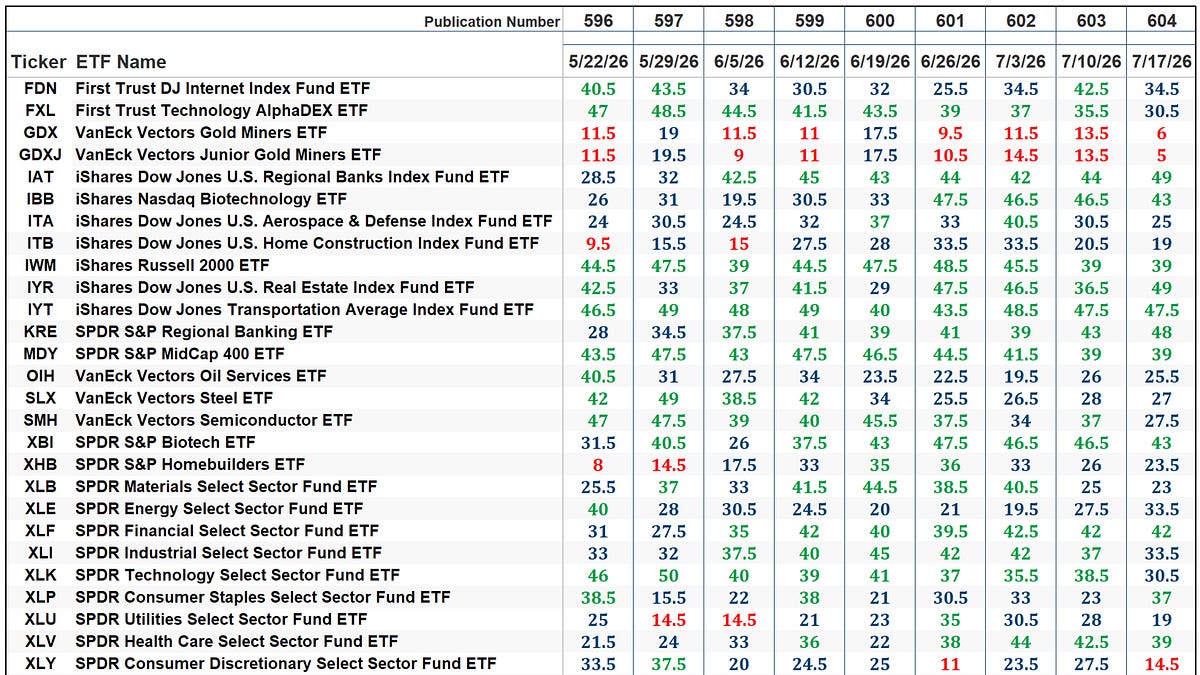Image resolution: width=1200 pixels, height=675 pixels.
Task: Click XHB value 8 under 5/22/26
Action: pos(598,465)
